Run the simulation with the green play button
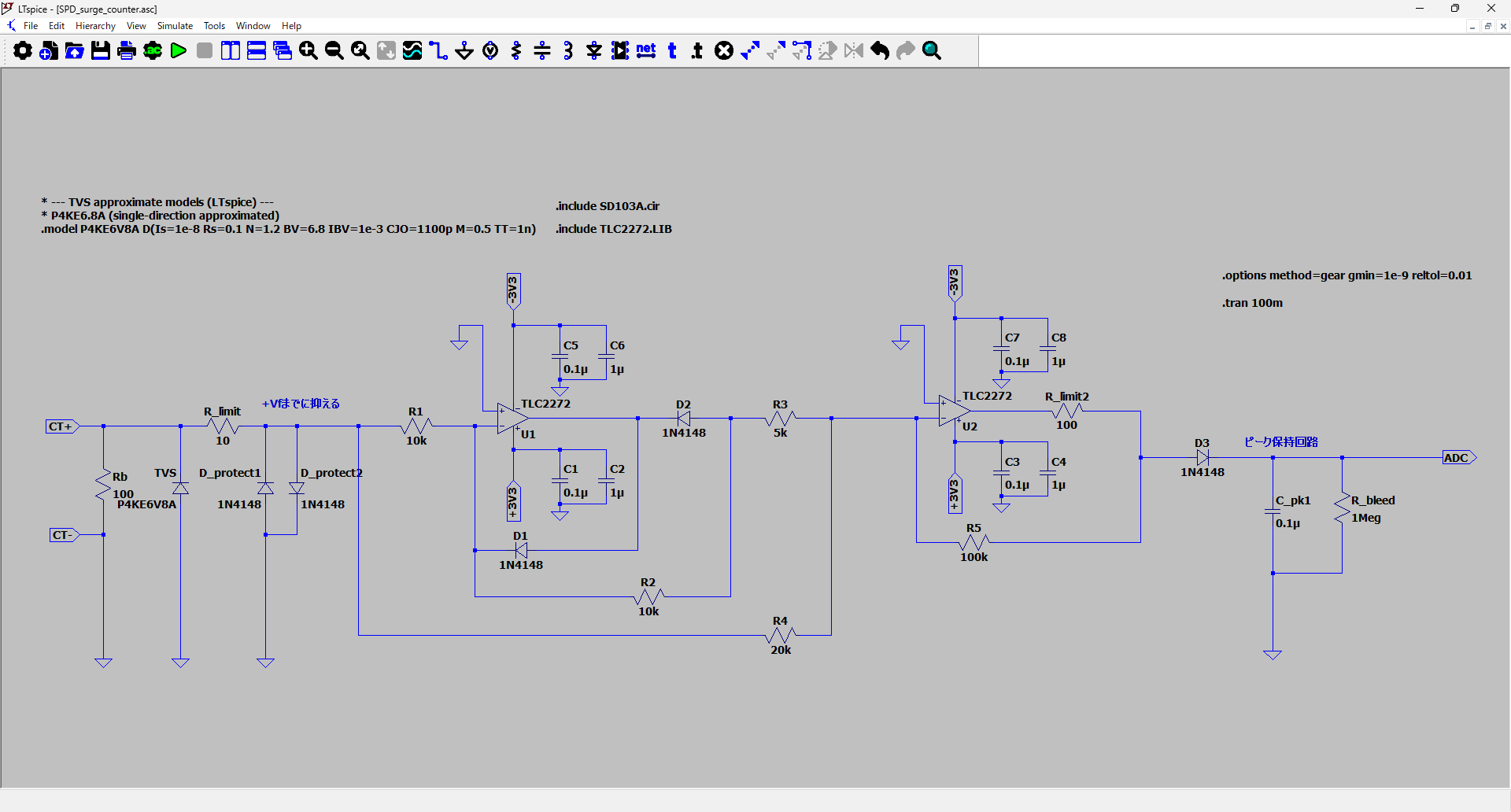Screen dimensions: 1511x812 (x=179, y=51)
